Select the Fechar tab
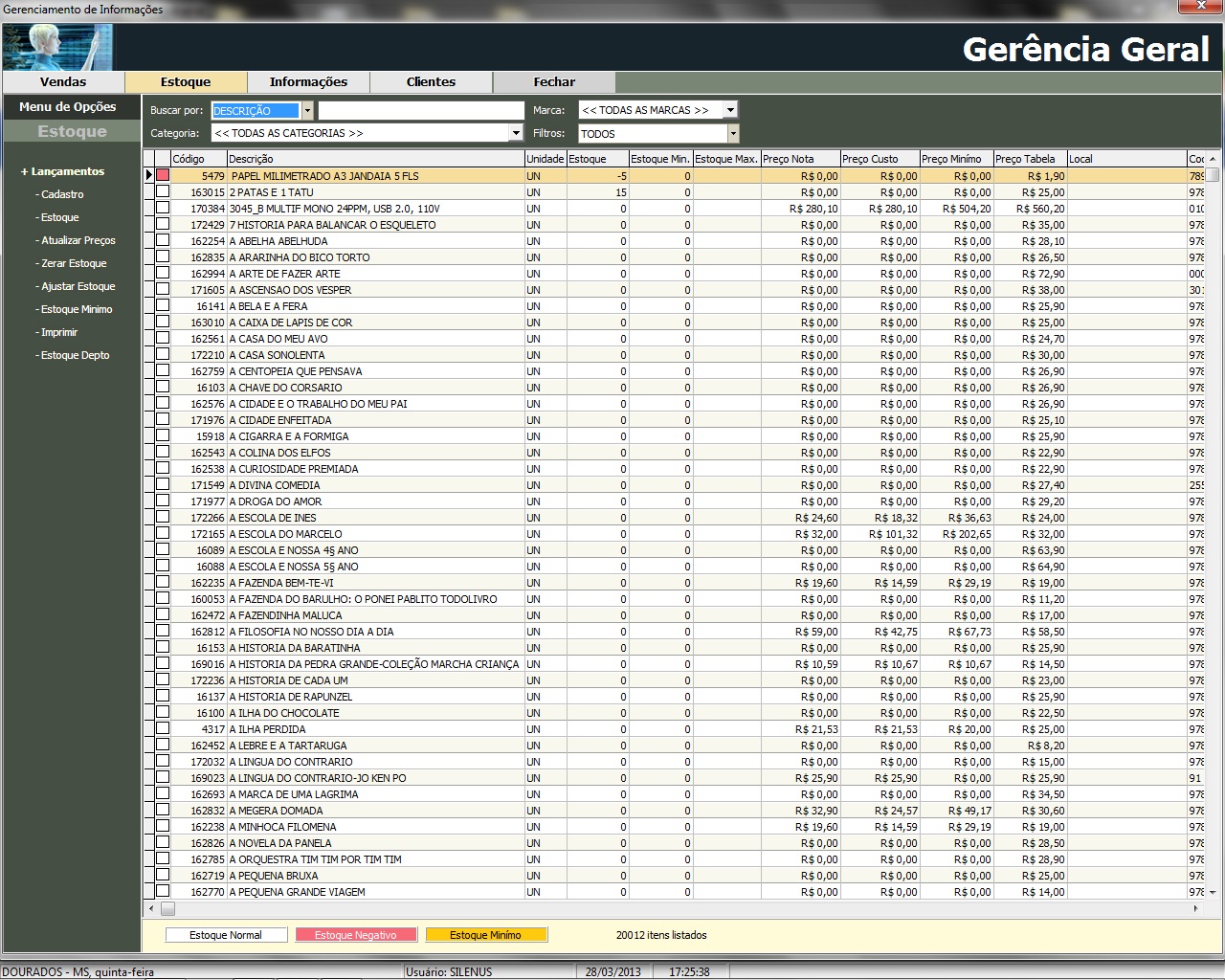1225x980 pixels. (554, 82)
